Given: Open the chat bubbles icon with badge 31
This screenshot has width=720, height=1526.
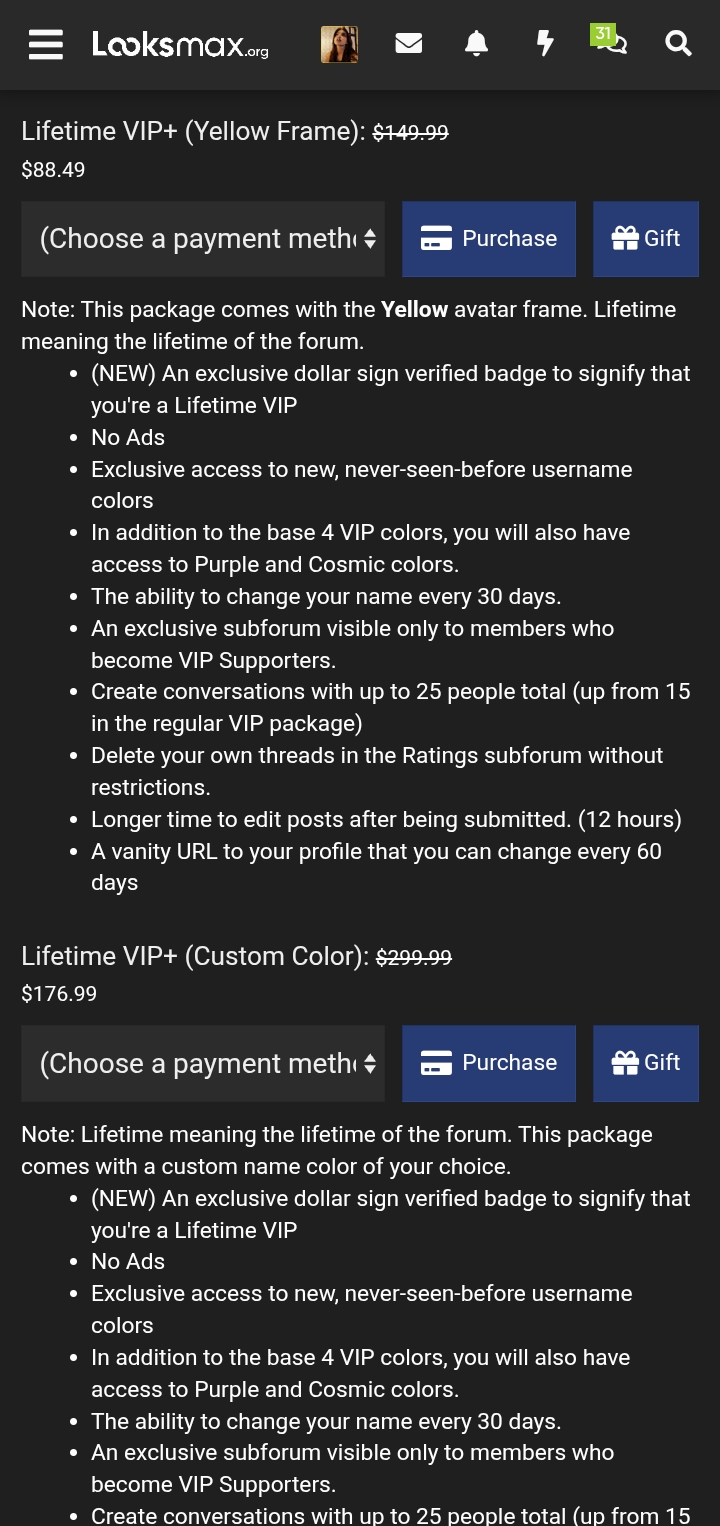Looking at the screenshot, I should coord(610,41).
